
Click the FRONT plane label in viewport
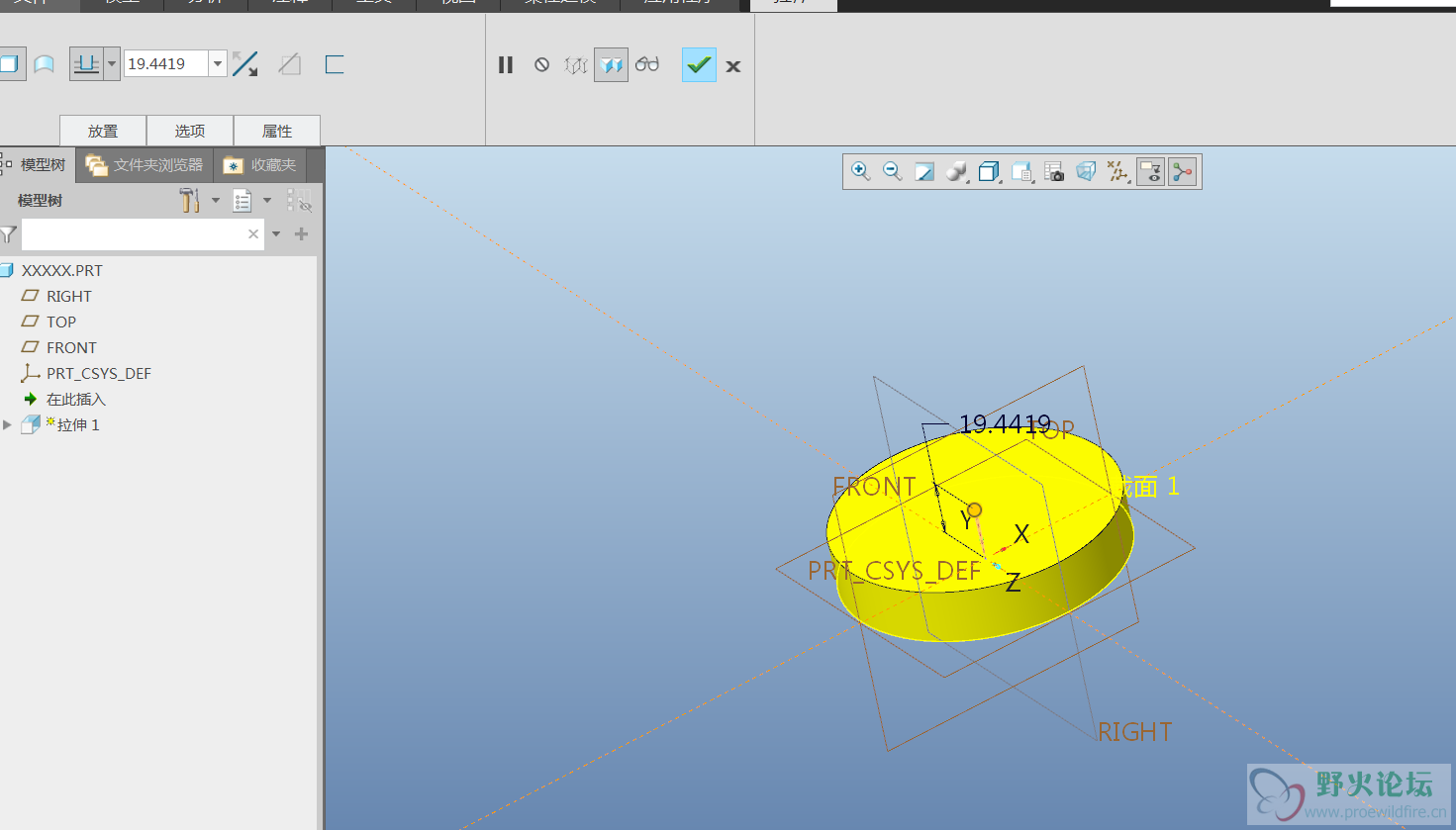click(x=874, y=487)
